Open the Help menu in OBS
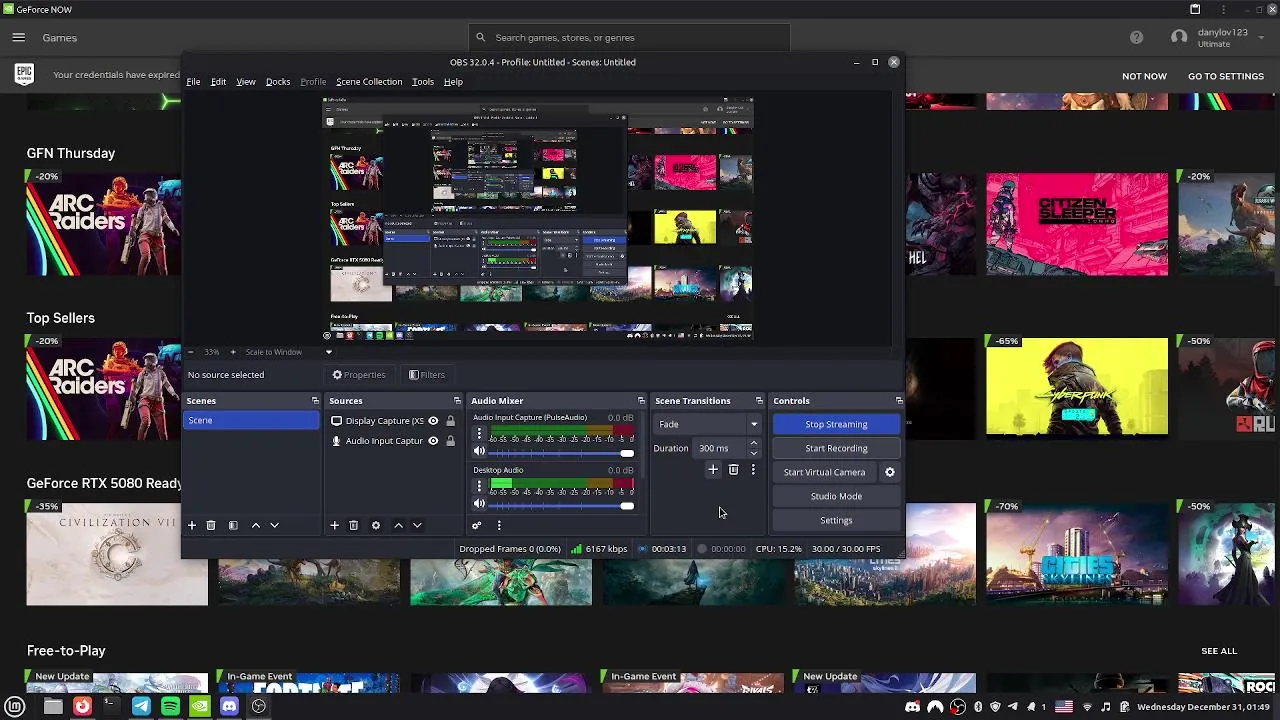This screenshot has height=720, width=1280. (453, 82)
